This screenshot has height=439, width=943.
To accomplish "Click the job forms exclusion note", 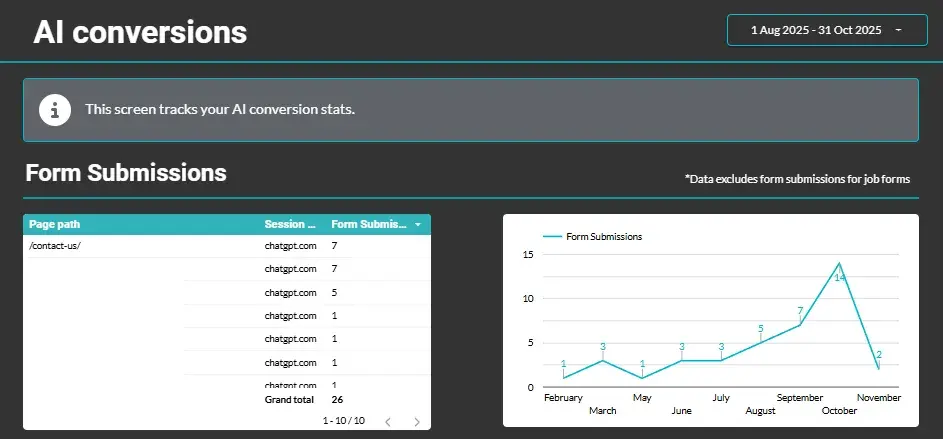I will coord(797,179).
